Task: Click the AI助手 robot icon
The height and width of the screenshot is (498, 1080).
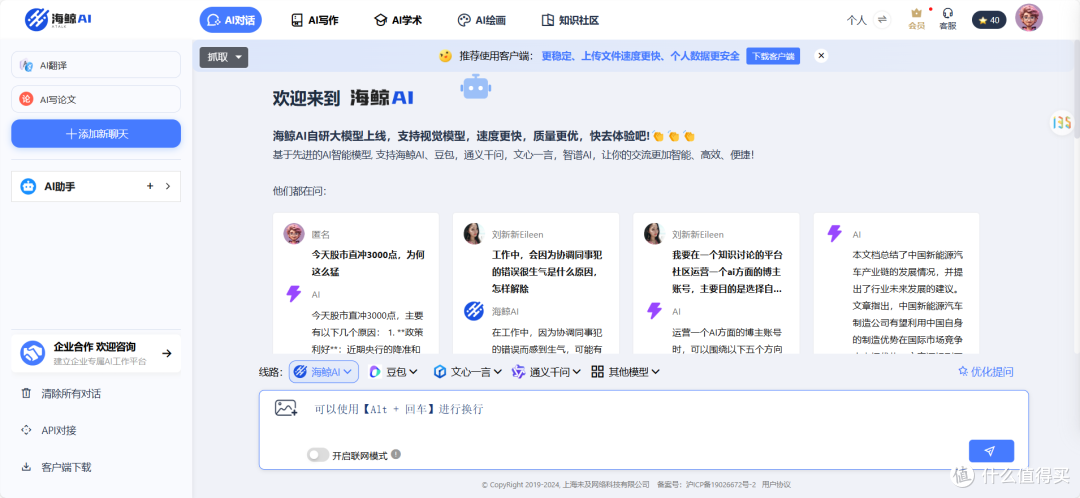Action: (28, 186)
